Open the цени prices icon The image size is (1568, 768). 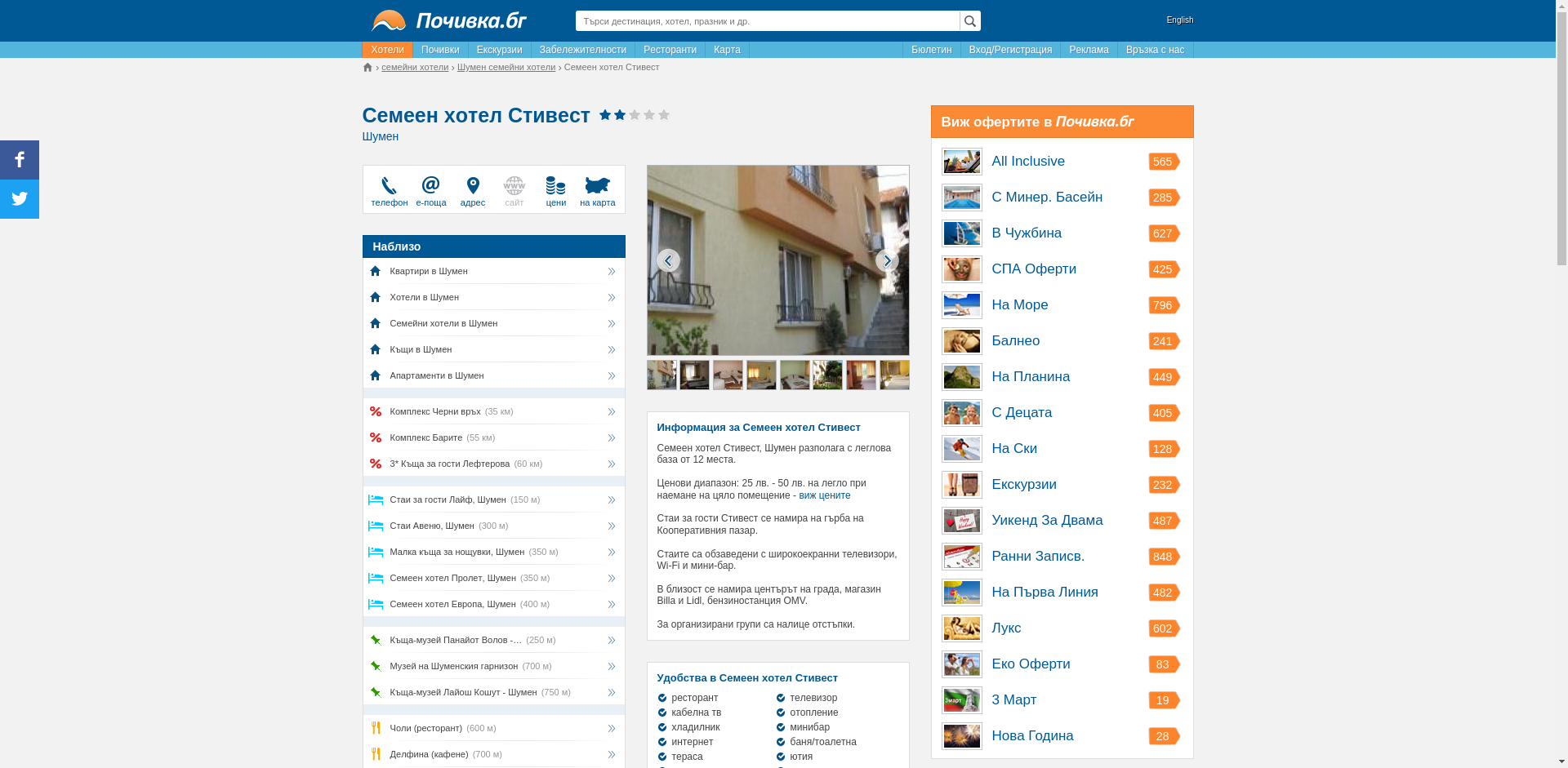coord(555,186)
